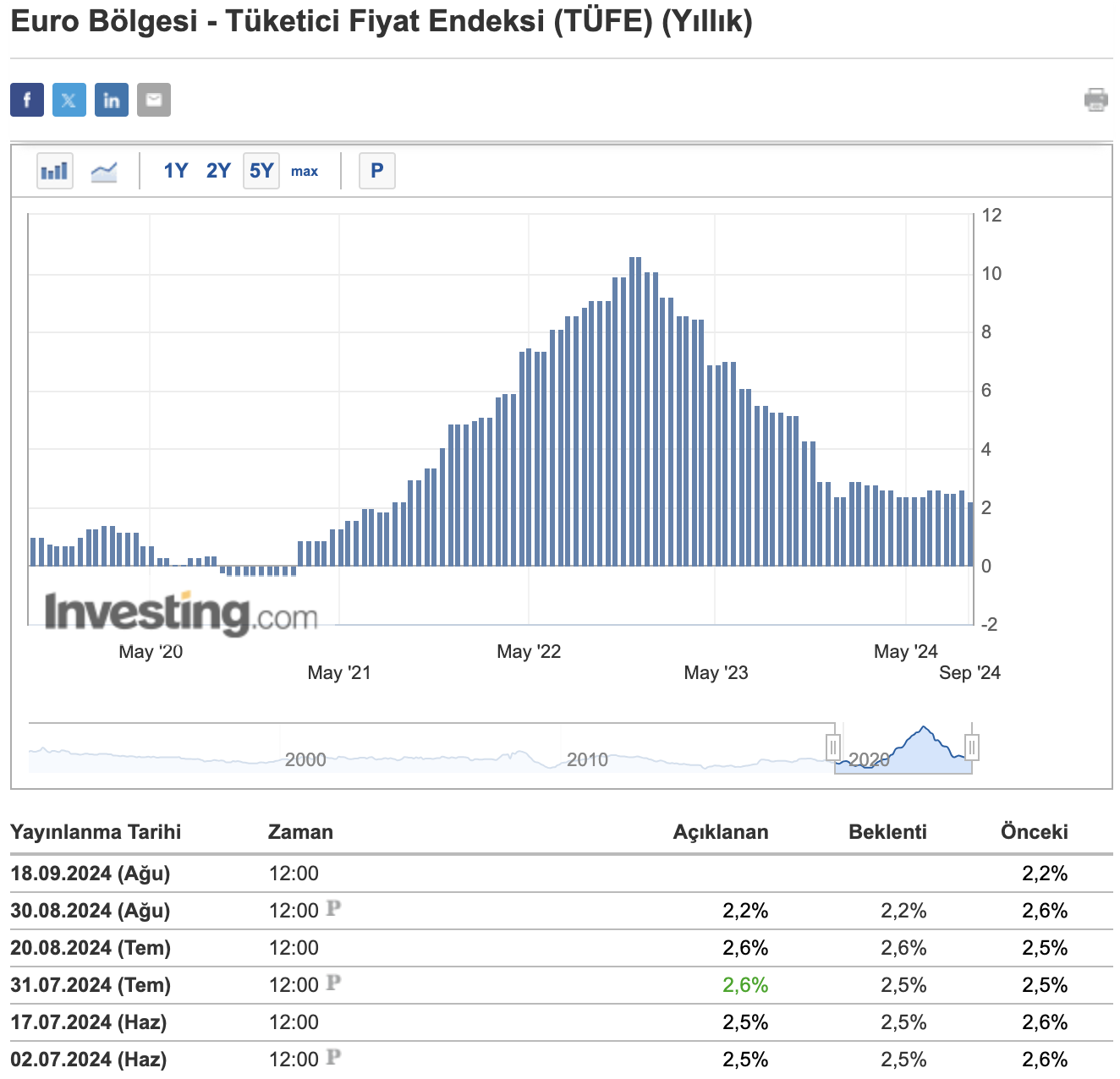The width and height of the screenshot is (1120, 1079).
Task: Click the Zaman column header
Action: [x=300, y=831]
